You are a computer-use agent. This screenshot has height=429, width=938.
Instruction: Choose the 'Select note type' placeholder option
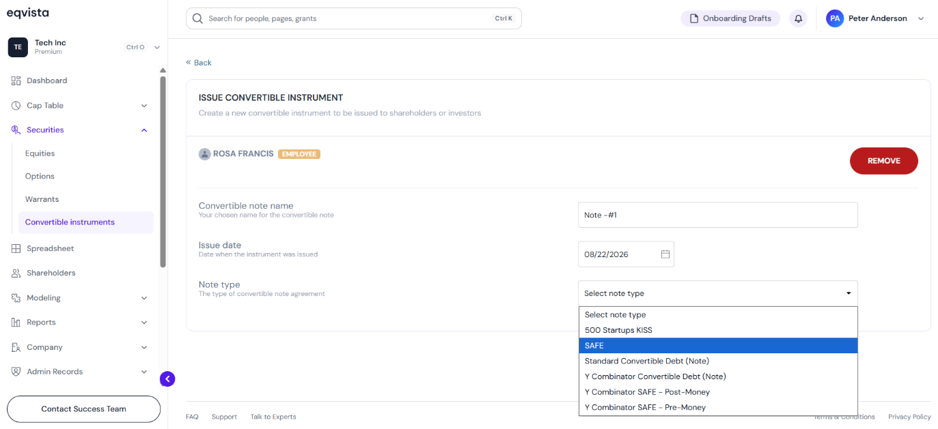[x=718, y=315]
